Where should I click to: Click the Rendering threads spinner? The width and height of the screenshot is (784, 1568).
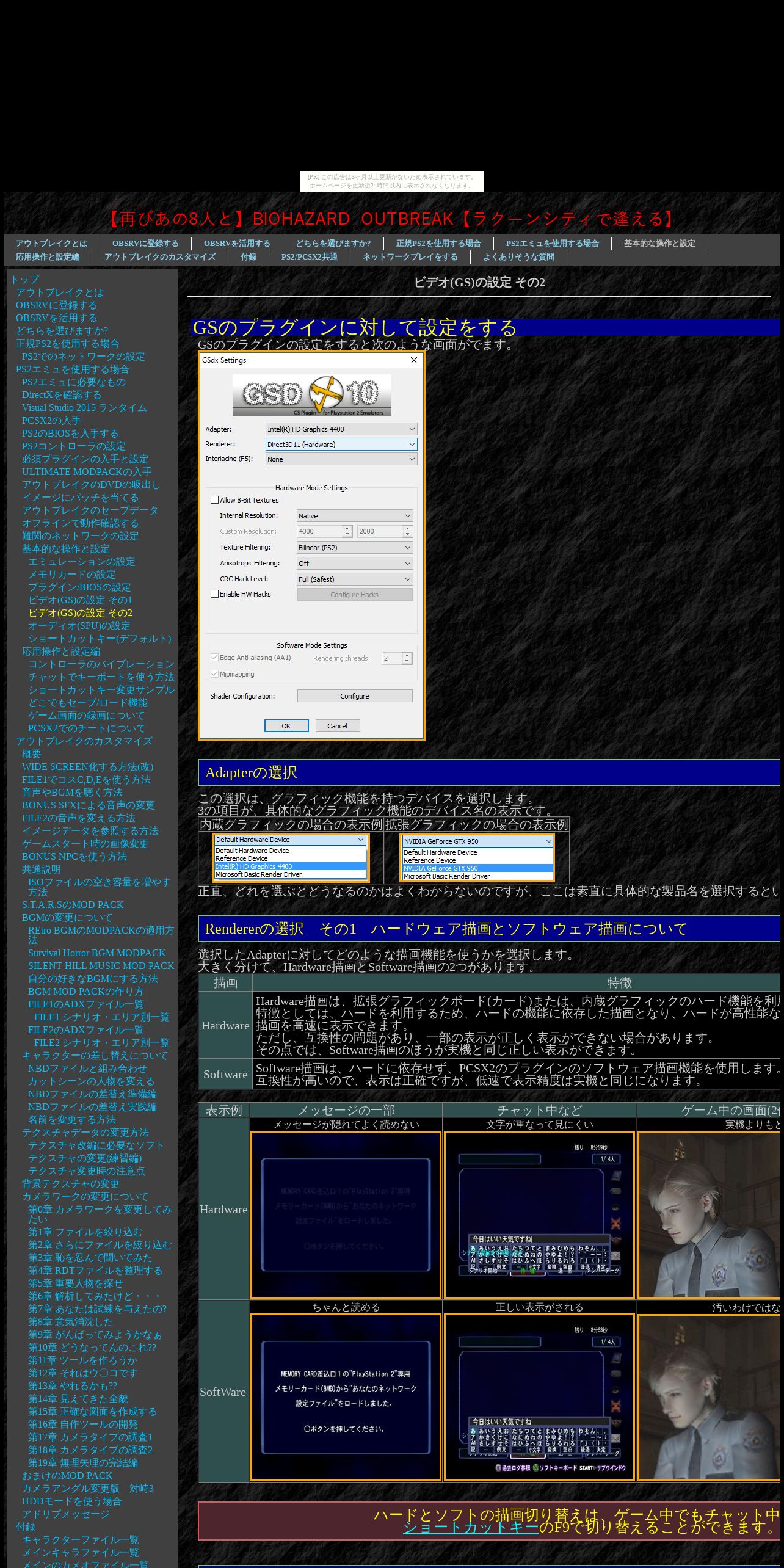(397, 658)
